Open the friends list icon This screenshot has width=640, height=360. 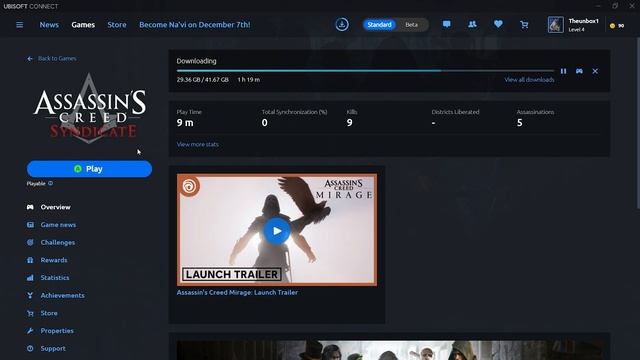pyautogui.click(x=472, y=24)
